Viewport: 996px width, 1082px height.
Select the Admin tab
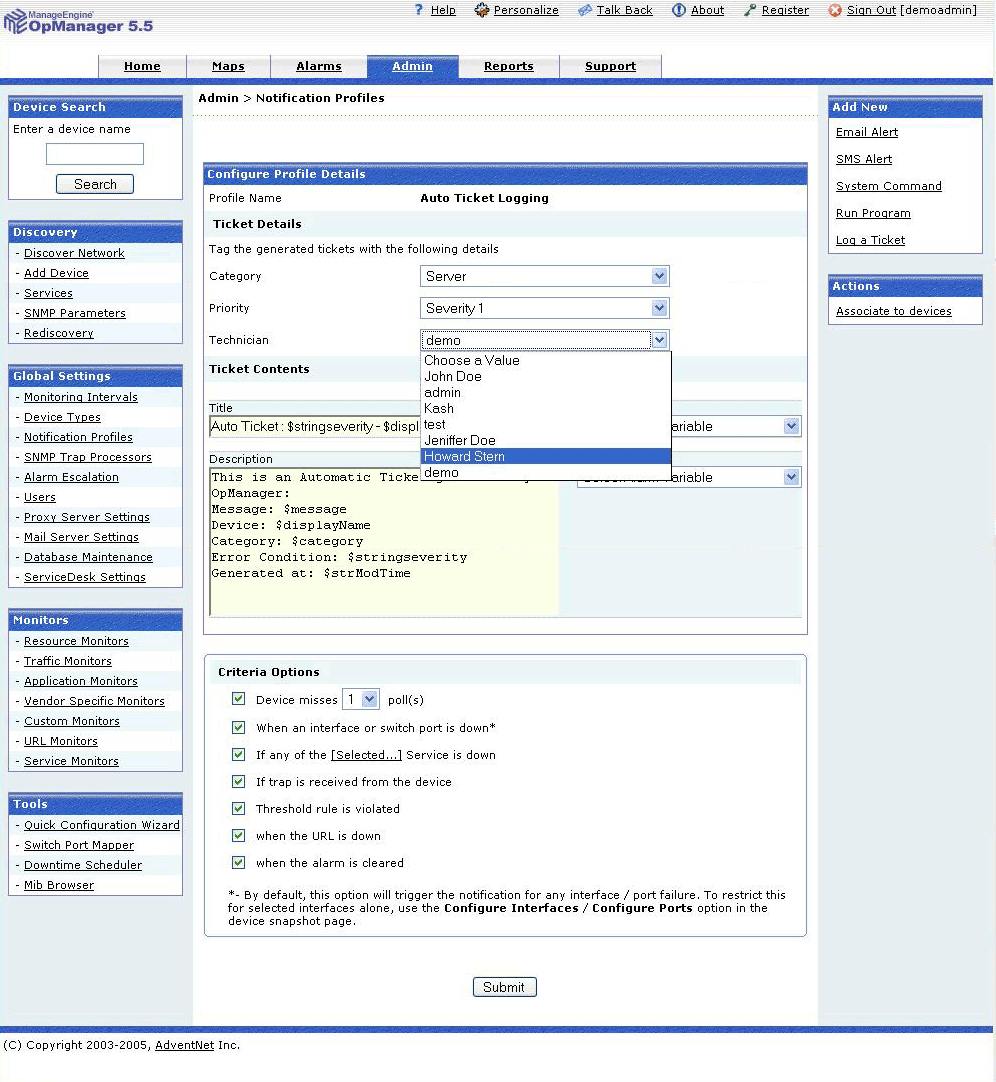tap(412, 66)
